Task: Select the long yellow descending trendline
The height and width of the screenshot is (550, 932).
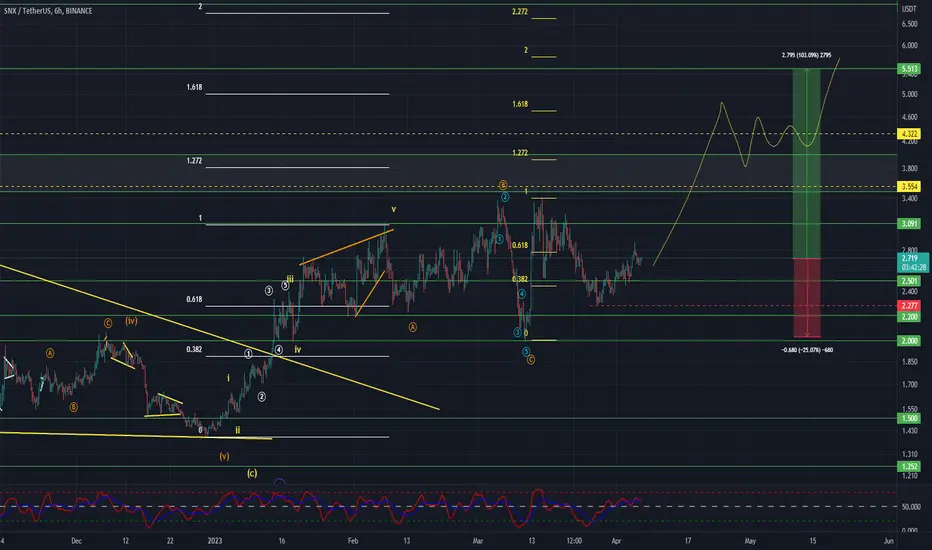Action: (x=219, y=337)
